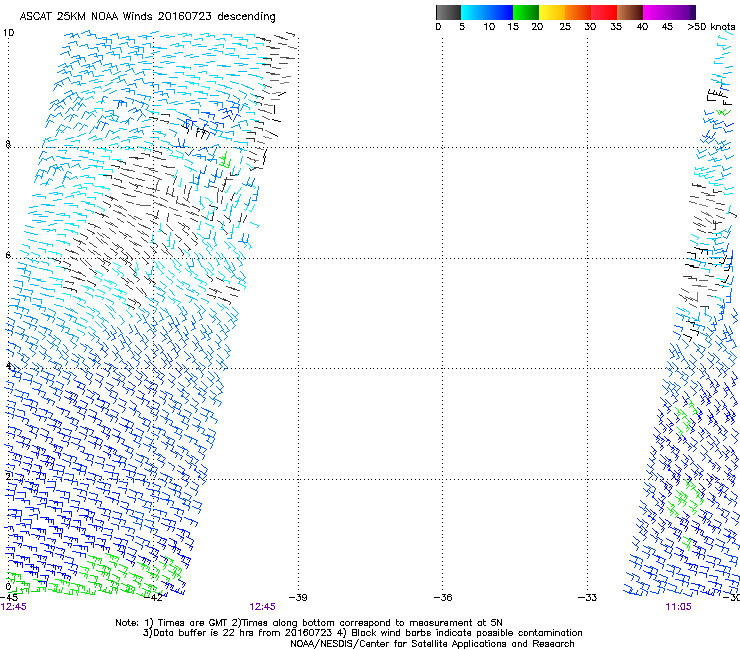This screenshot has height=650, width=740.
Task: Click the longitude label '-45'
Action: [8, 597]
